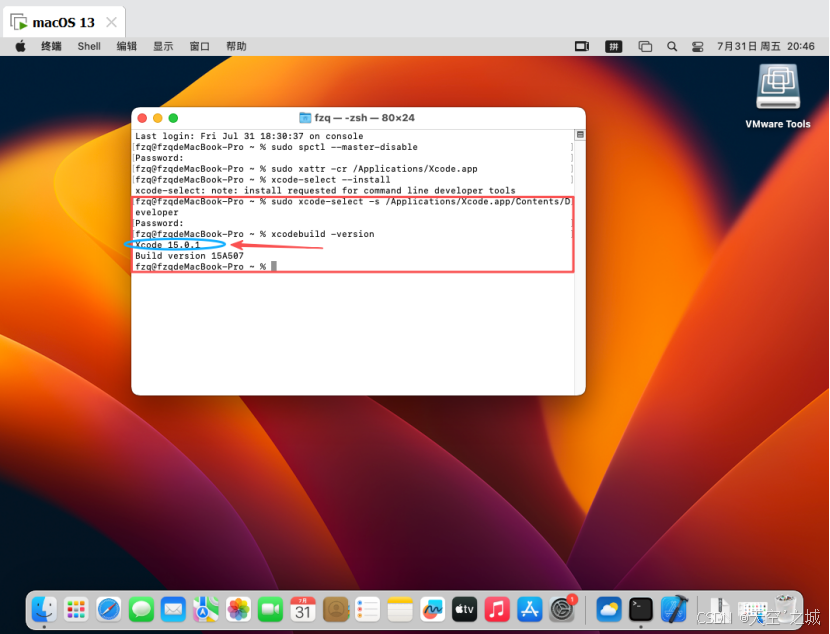Open Photos in the Dock
The image size is (830, 634).
tap(238, 610)
